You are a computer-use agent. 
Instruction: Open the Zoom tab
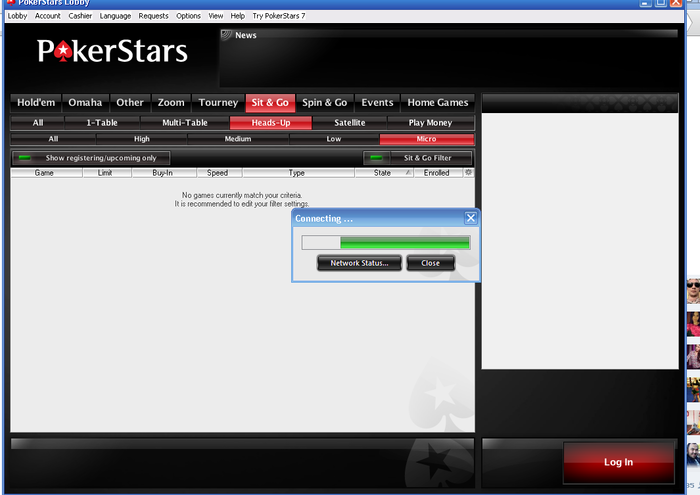coord(171,103)
